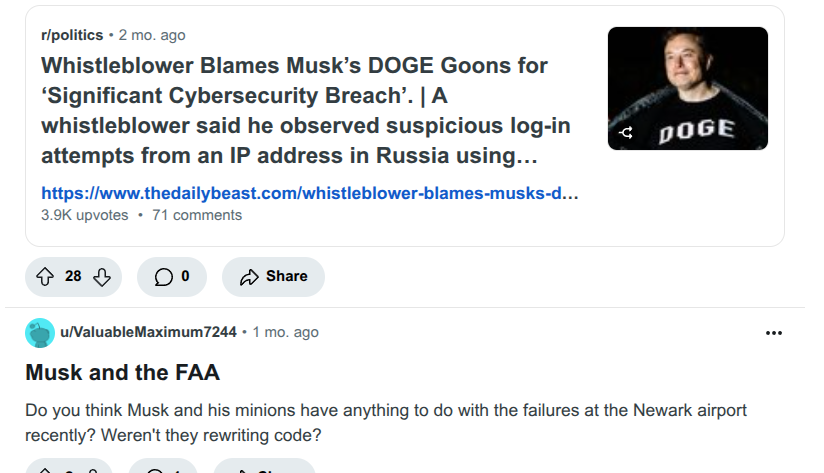Open comments on the post with 0 comments
Viewport: 824px width, 473px height.
point(172,276)
